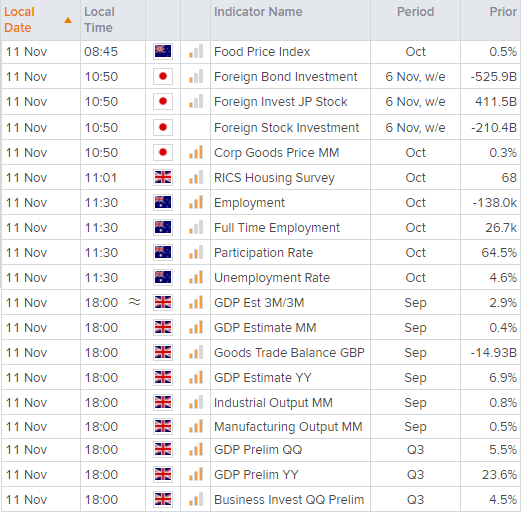The image size is (521, 513).
Task: Click the importance bars in the Employment row
Action: coord(196,203)
